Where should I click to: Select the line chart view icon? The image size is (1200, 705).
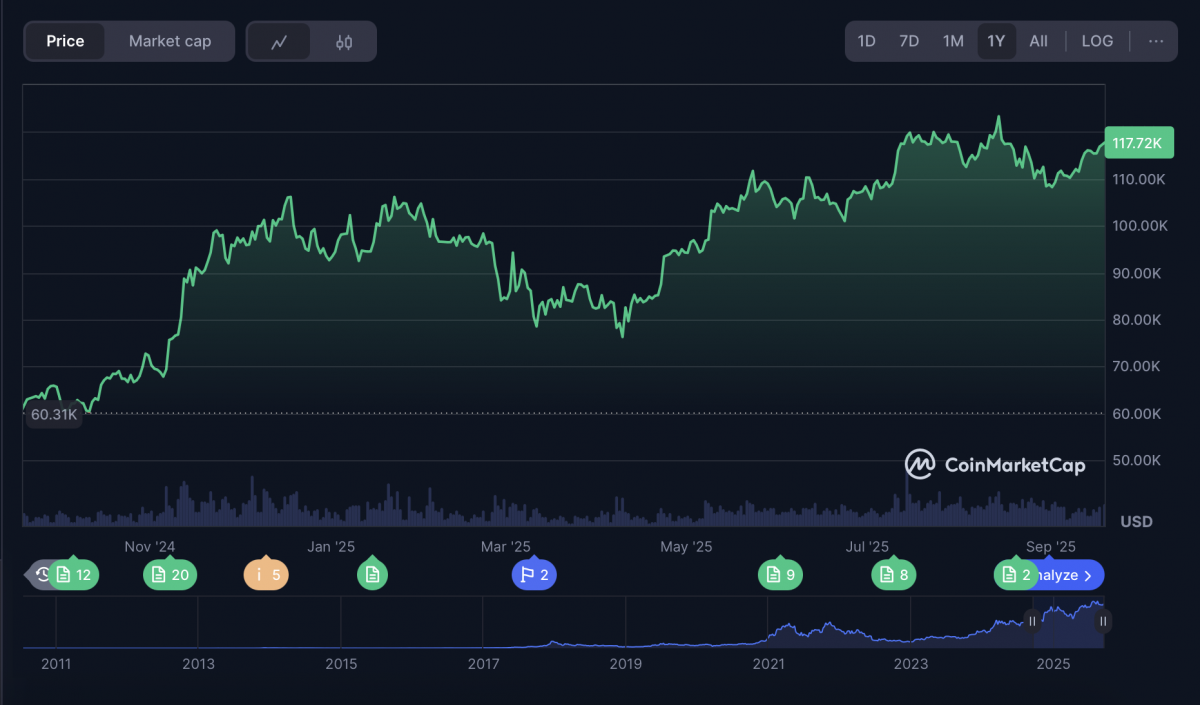point(281,41)
